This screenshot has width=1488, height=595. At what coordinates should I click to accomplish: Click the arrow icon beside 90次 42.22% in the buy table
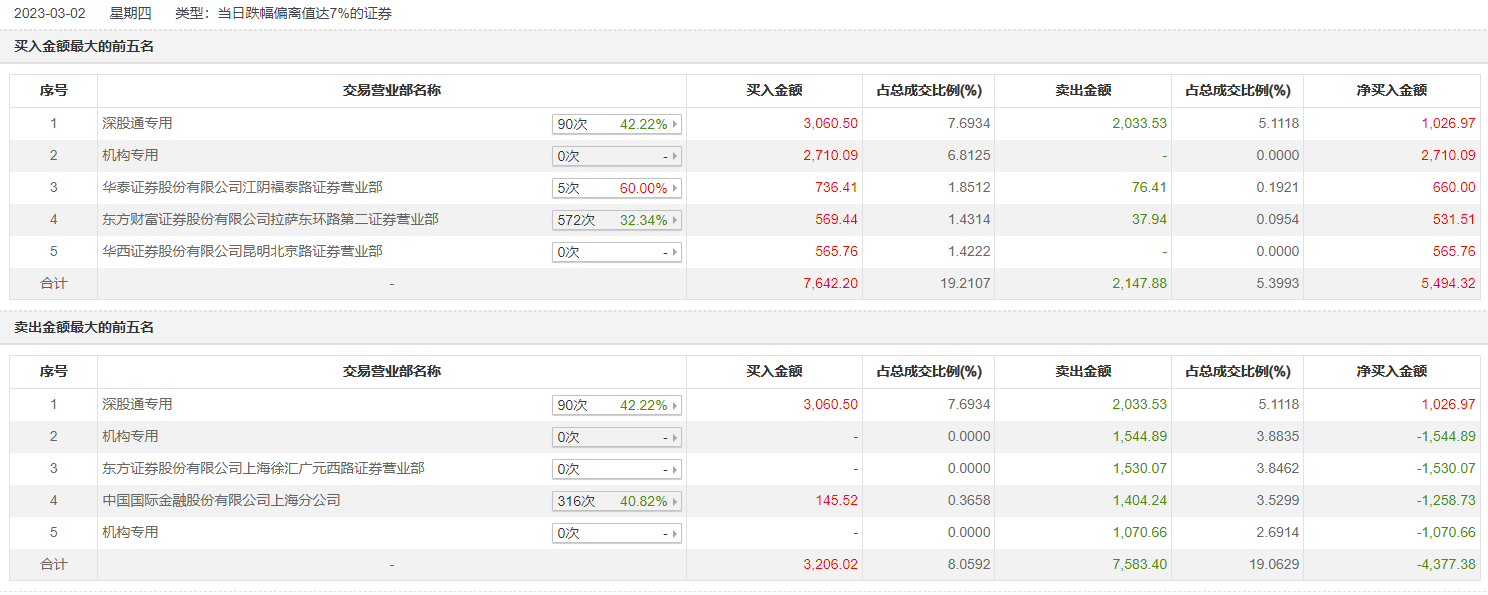click(675, 124)
